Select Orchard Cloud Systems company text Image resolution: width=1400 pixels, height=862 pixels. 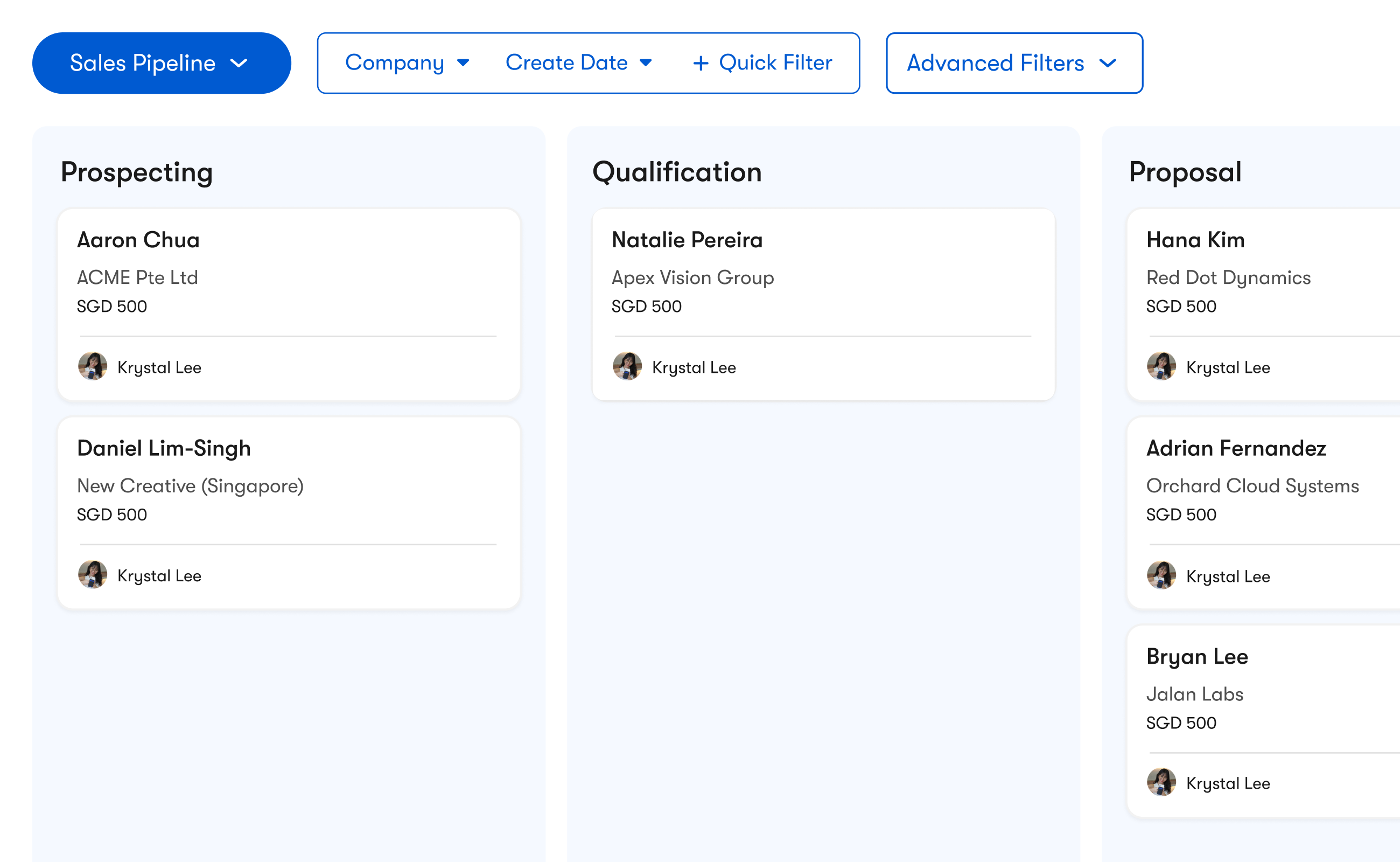(x=1252, y=486)
